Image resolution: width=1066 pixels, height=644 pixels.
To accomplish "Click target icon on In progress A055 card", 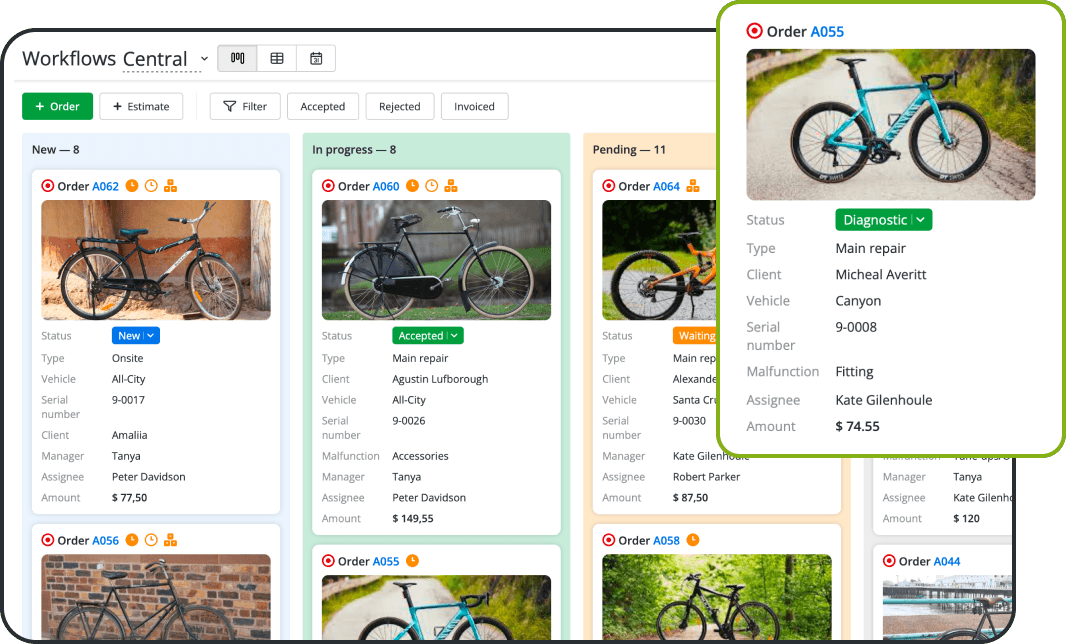I will 328,560.
